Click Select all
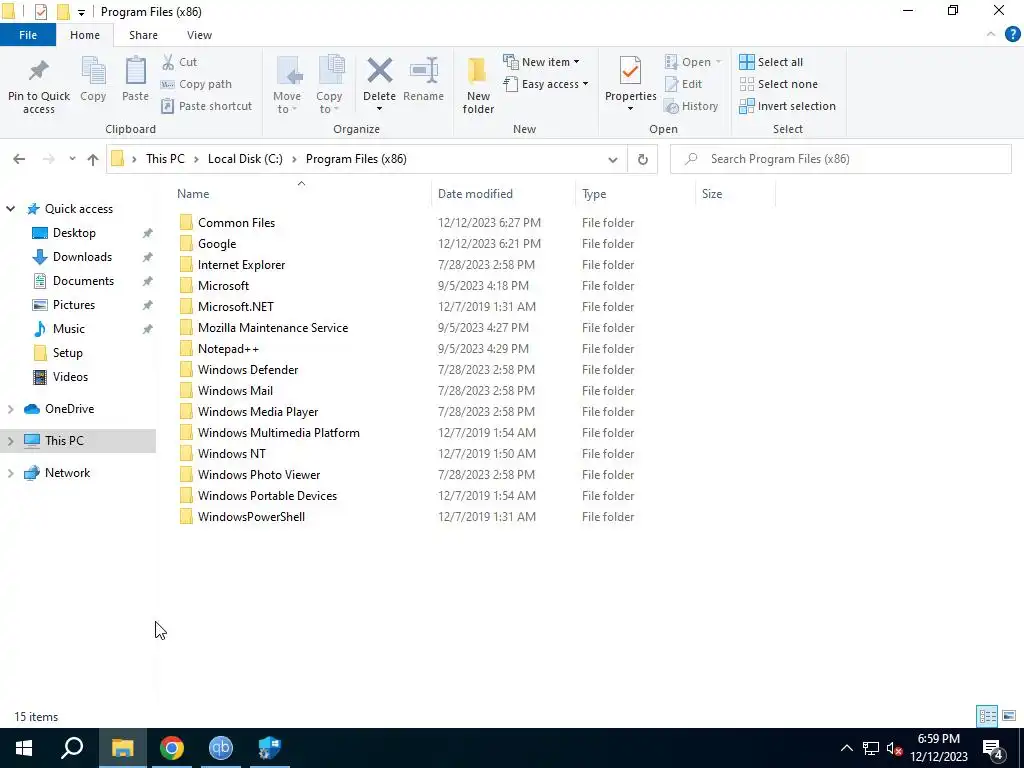1024x768 pixels. [x=771, y=62]
